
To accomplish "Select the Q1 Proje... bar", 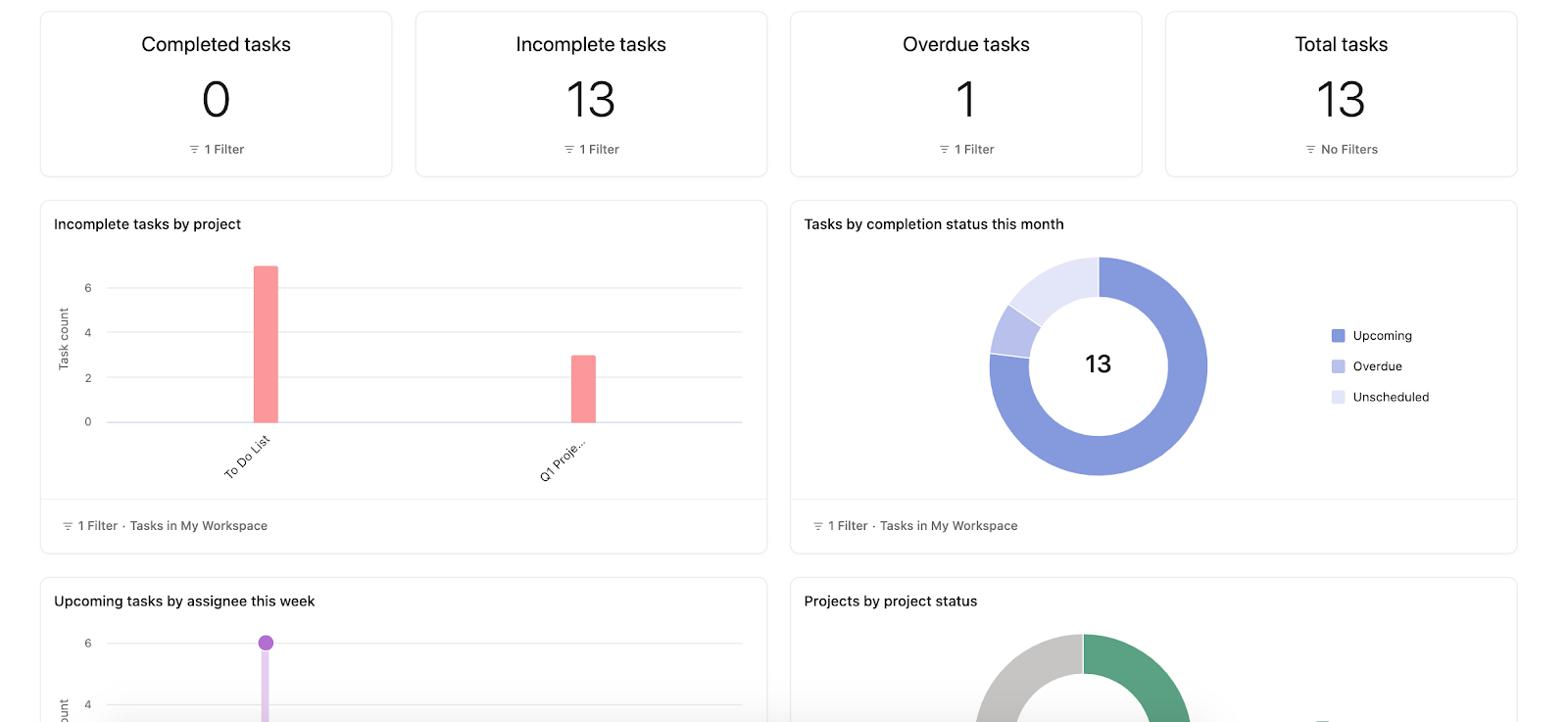I will (583, 389).
